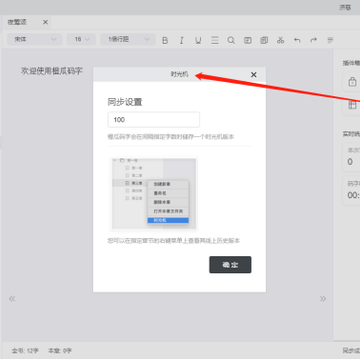Viewport: 360px width, 360px height.
Task: Close the 时光机 dialog
Action: (254, 75)
